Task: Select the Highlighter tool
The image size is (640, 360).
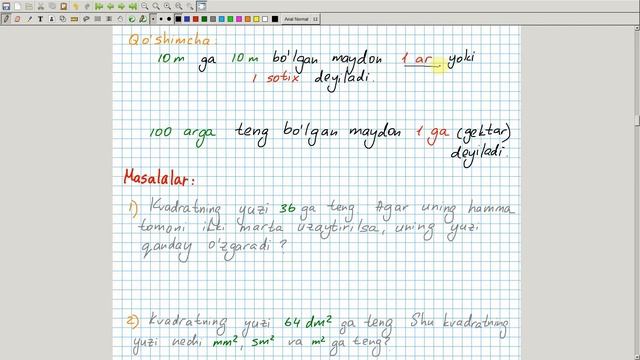Action: 29,19
